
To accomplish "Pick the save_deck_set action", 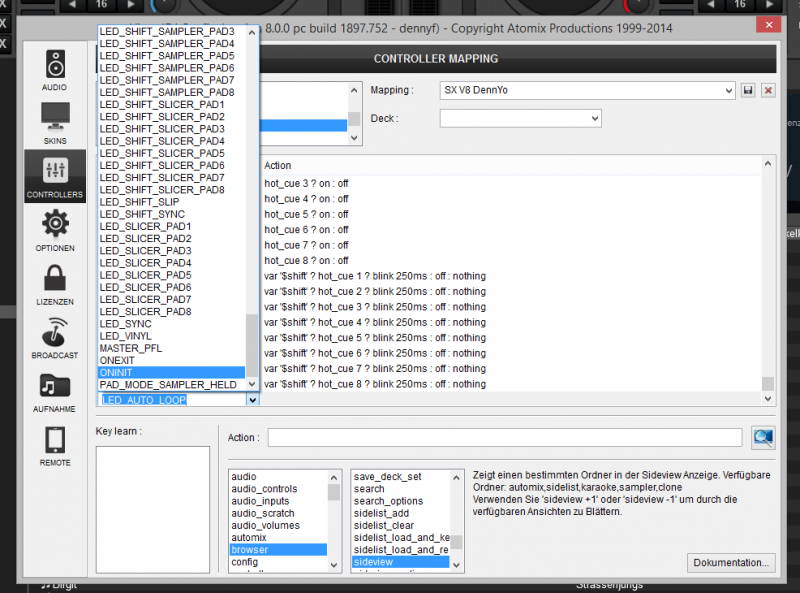I will pyautogui.click(x=401, y=477).
